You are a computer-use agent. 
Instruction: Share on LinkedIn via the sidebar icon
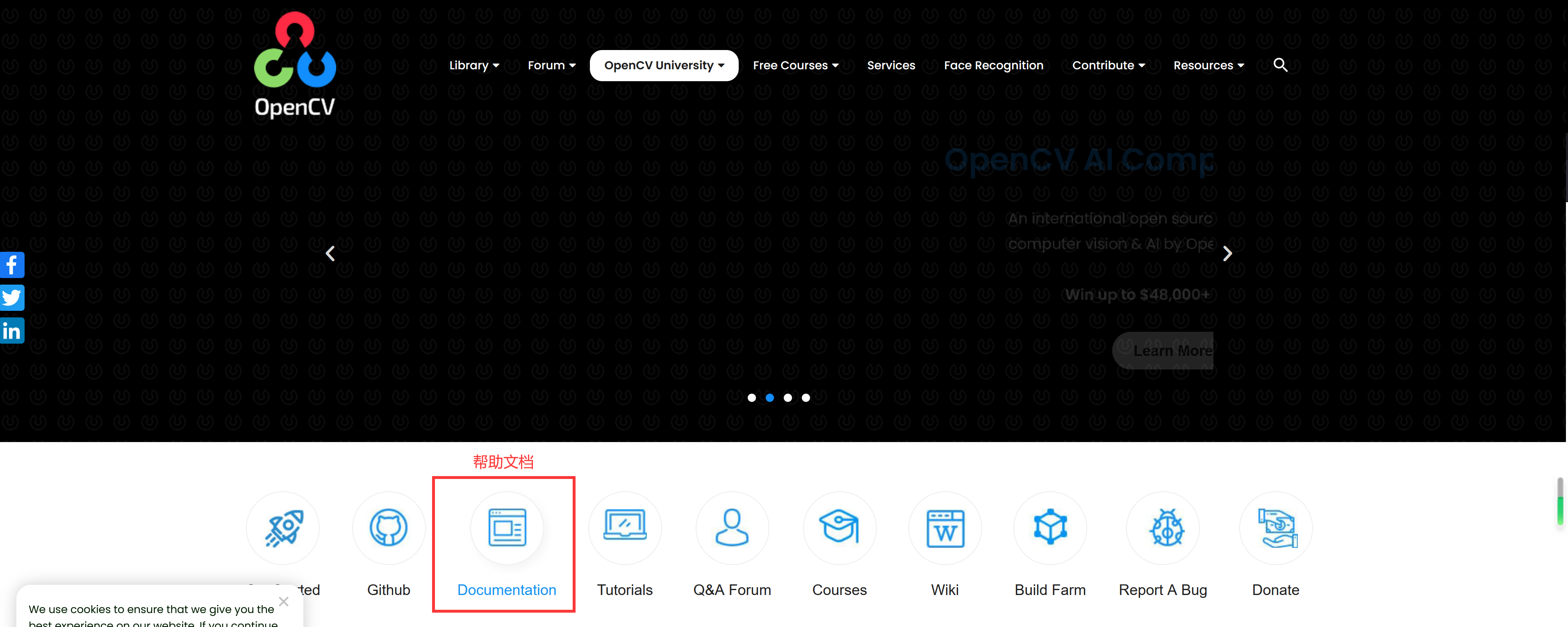tap(11, 331)
